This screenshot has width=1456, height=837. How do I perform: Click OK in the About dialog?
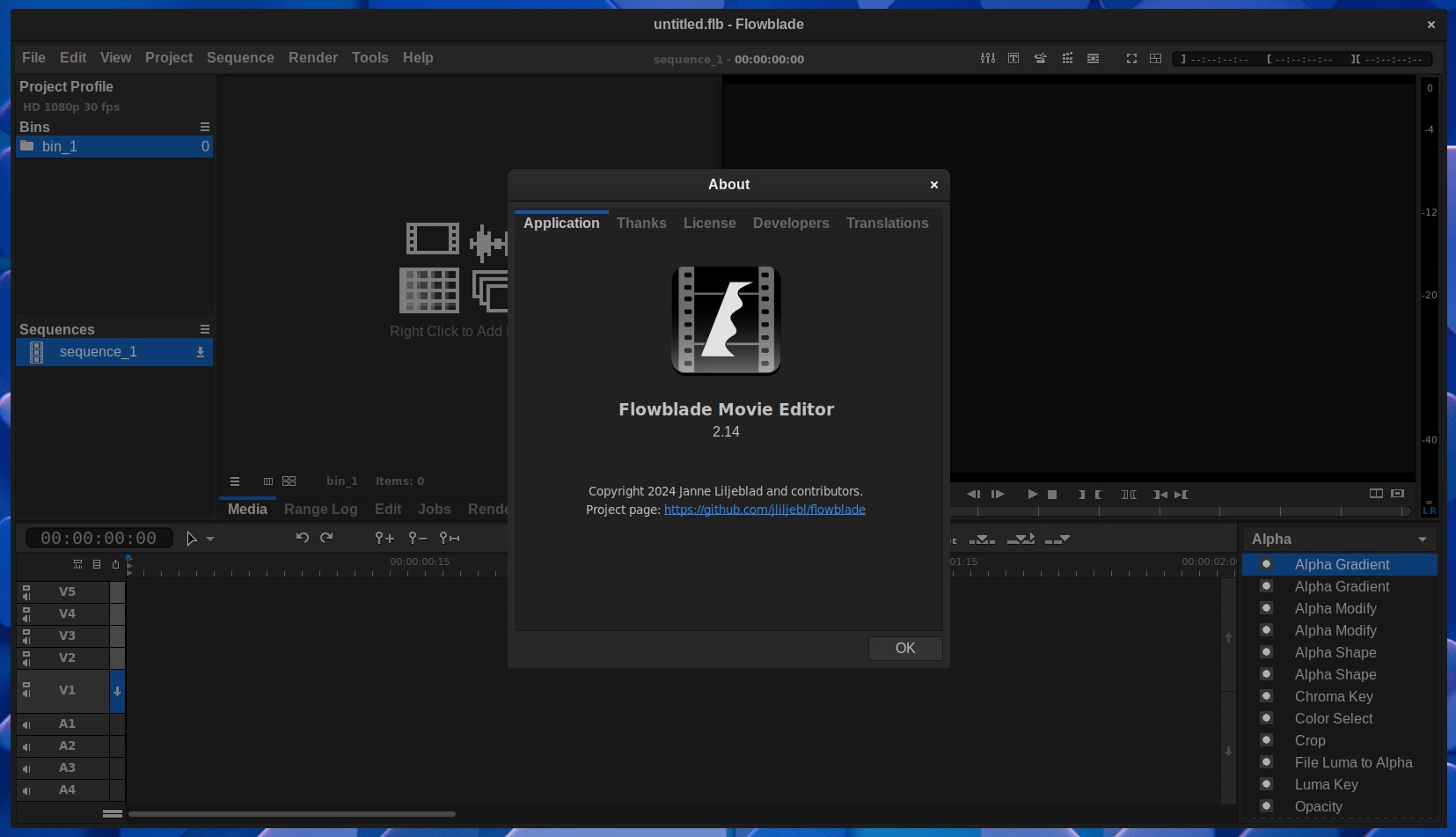coord(905,648)
